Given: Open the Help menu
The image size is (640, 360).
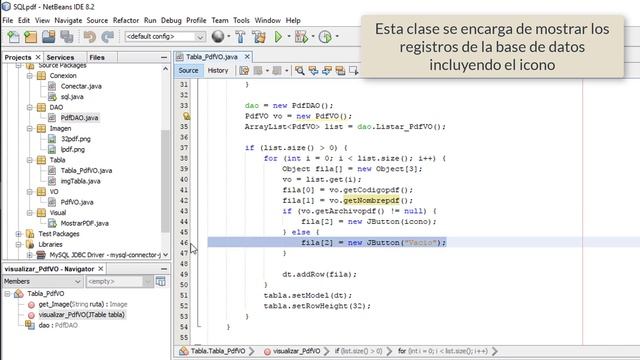Looking at the screenshot, I should coord(293,20).
